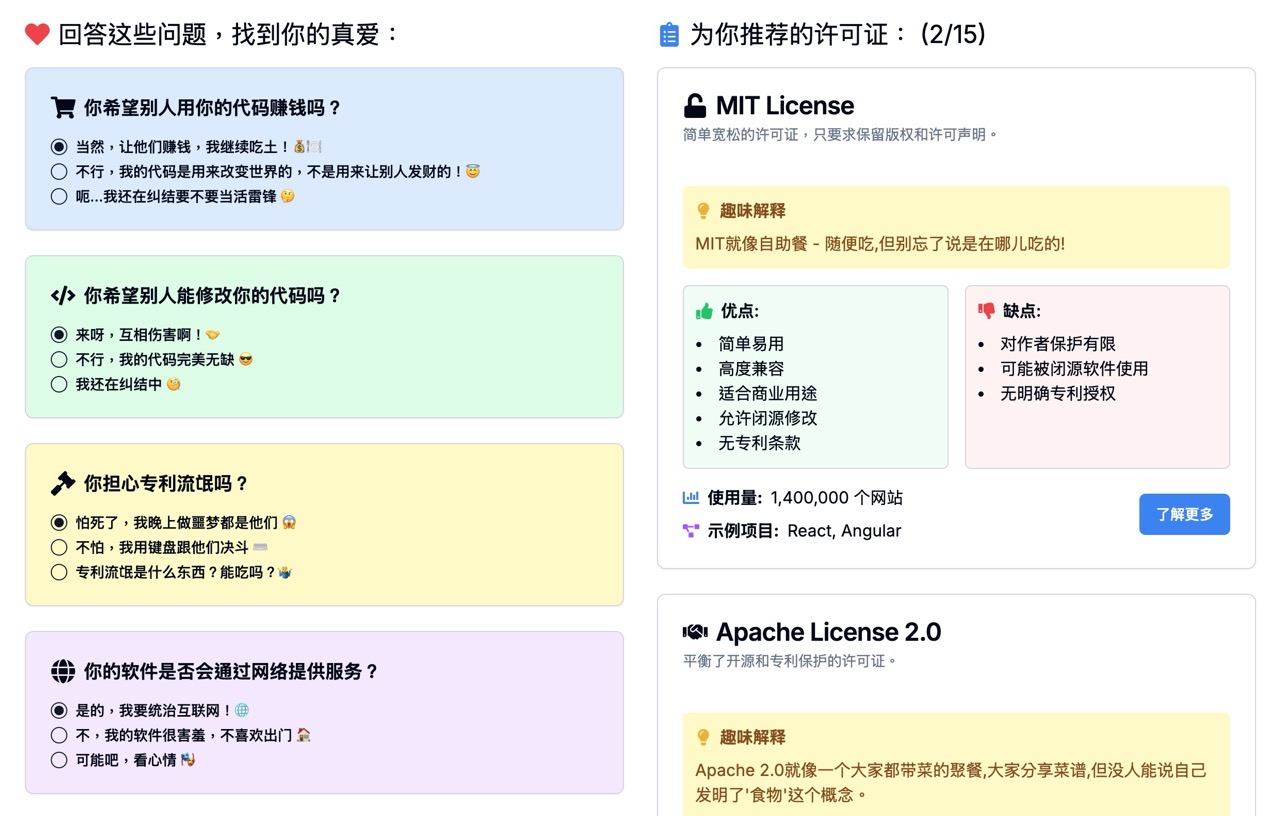The image size is (1280, 816).
Task: Click the bar chart icon beside 使用量
Action: point(691,497)
